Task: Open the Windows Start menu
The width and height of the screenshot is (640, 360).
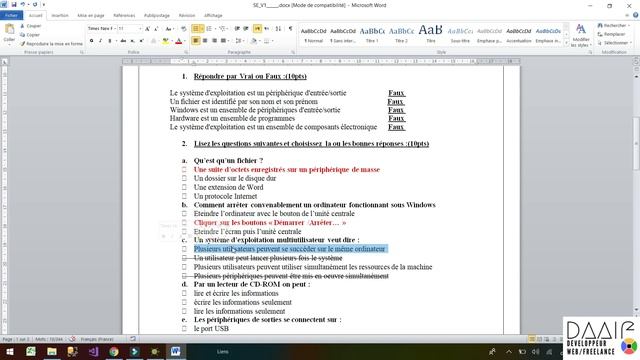Action: (x=9, y=351)
